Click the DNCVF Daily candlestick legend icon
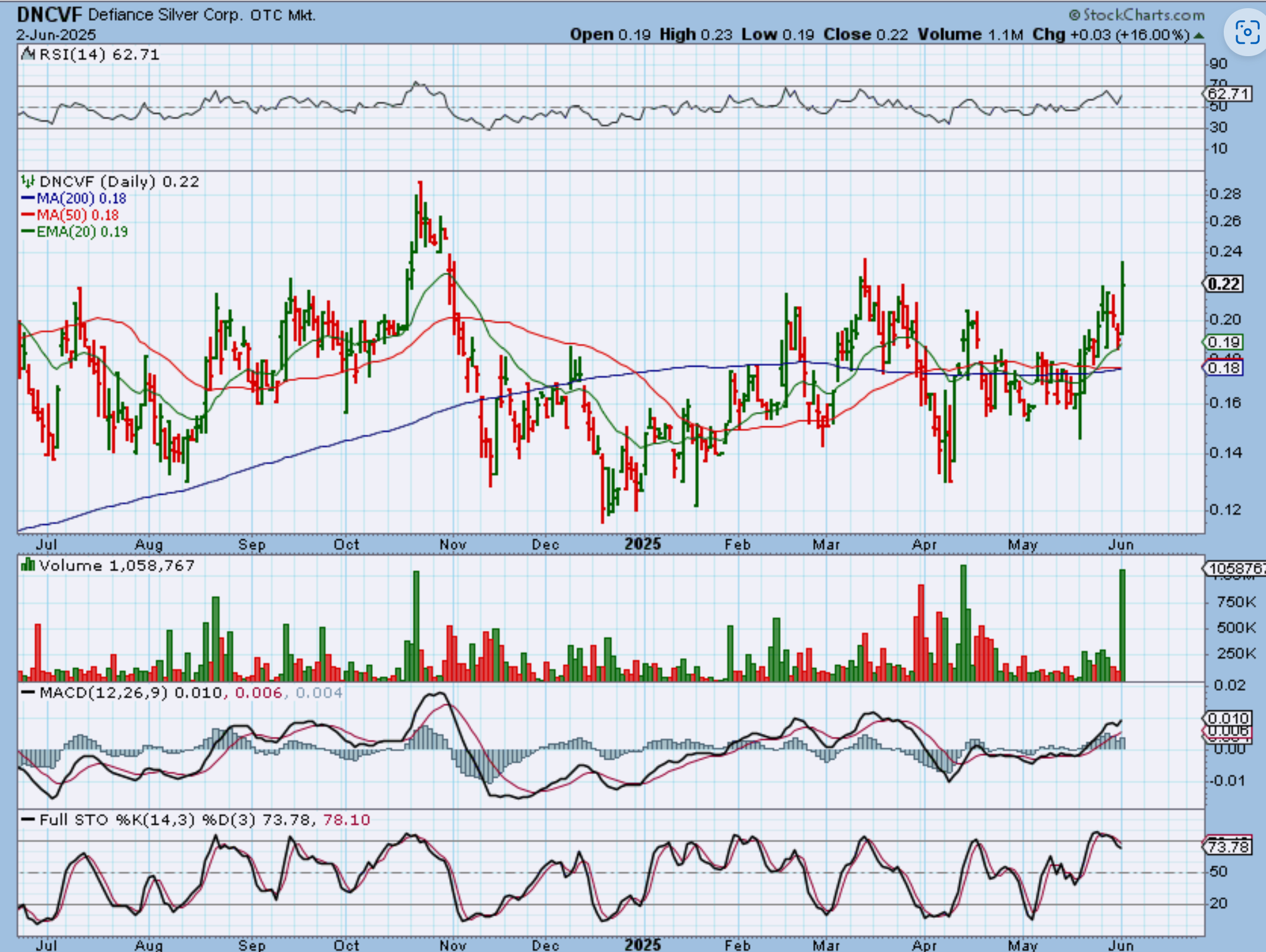This screenshot has height=952, width=1266. pos(28,182)
